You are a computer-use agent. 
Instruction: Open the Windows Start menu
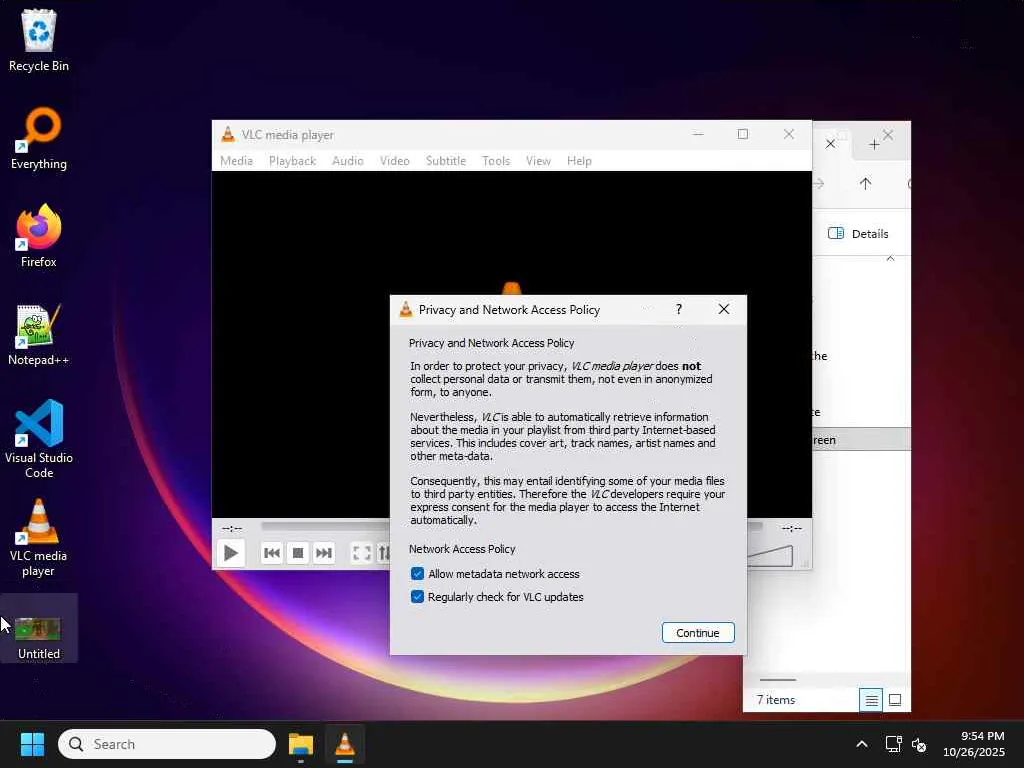click(x=32, y=744)
